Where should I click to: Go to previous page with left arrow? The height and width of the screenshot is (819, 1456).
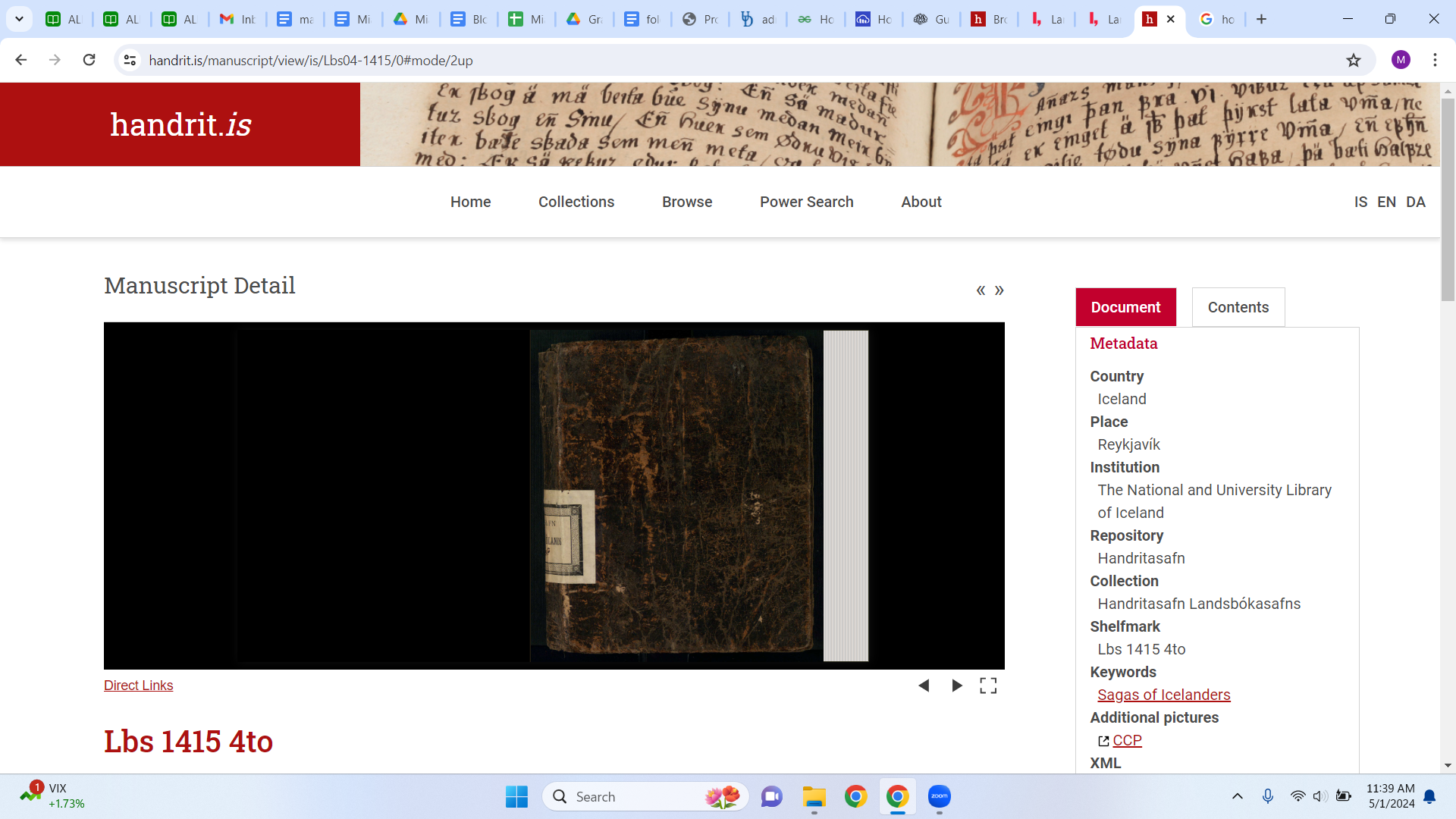pyautogui.click(x=924, y=686)
